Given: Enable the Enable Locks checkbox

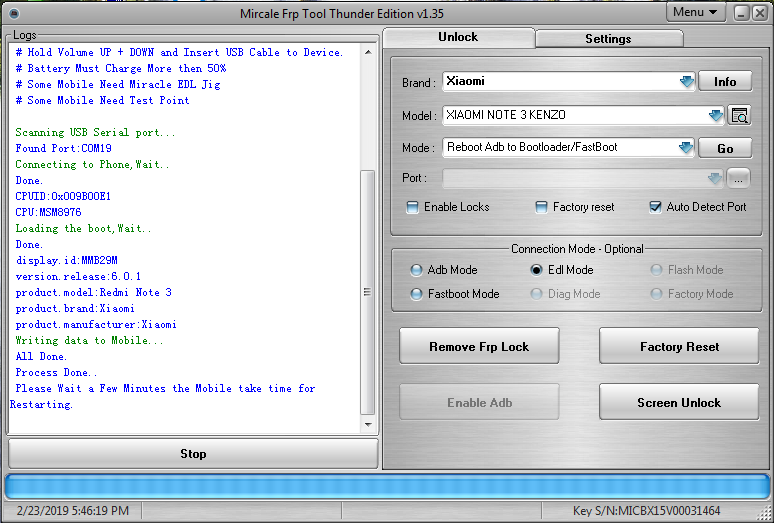Looking at the screenshot, I should point(412,207).
